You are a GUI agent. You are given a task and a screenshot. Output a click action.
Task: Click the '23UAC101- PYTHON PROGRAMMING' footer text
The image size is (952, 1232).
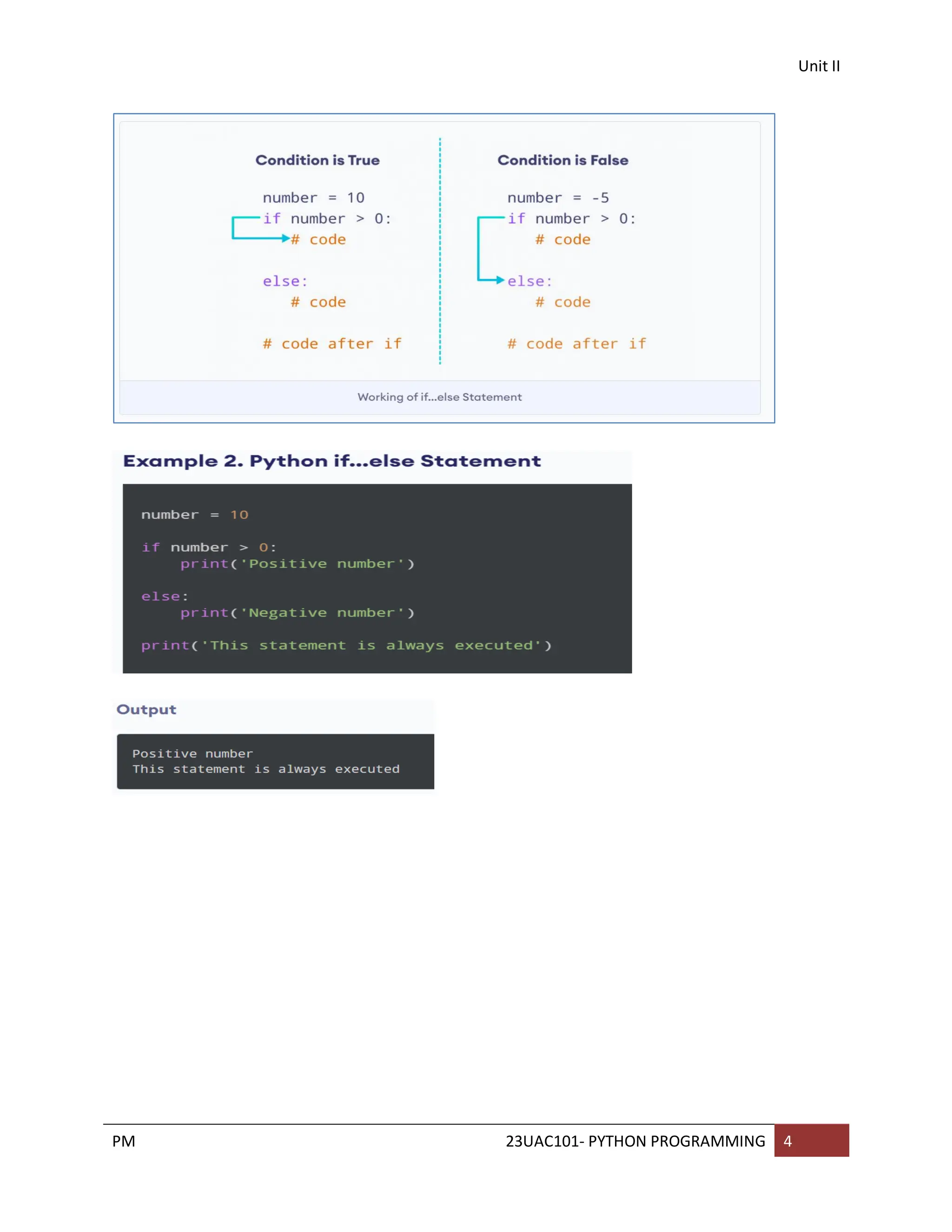pos(635,1141)
